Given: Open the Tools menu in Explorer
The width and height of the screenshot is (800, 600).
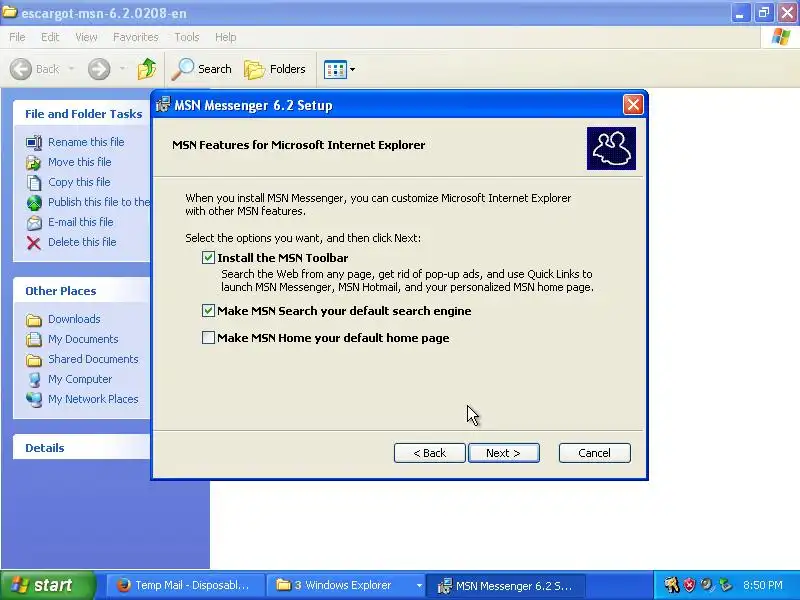Looking at the screenshot, I should pos(187,37).
